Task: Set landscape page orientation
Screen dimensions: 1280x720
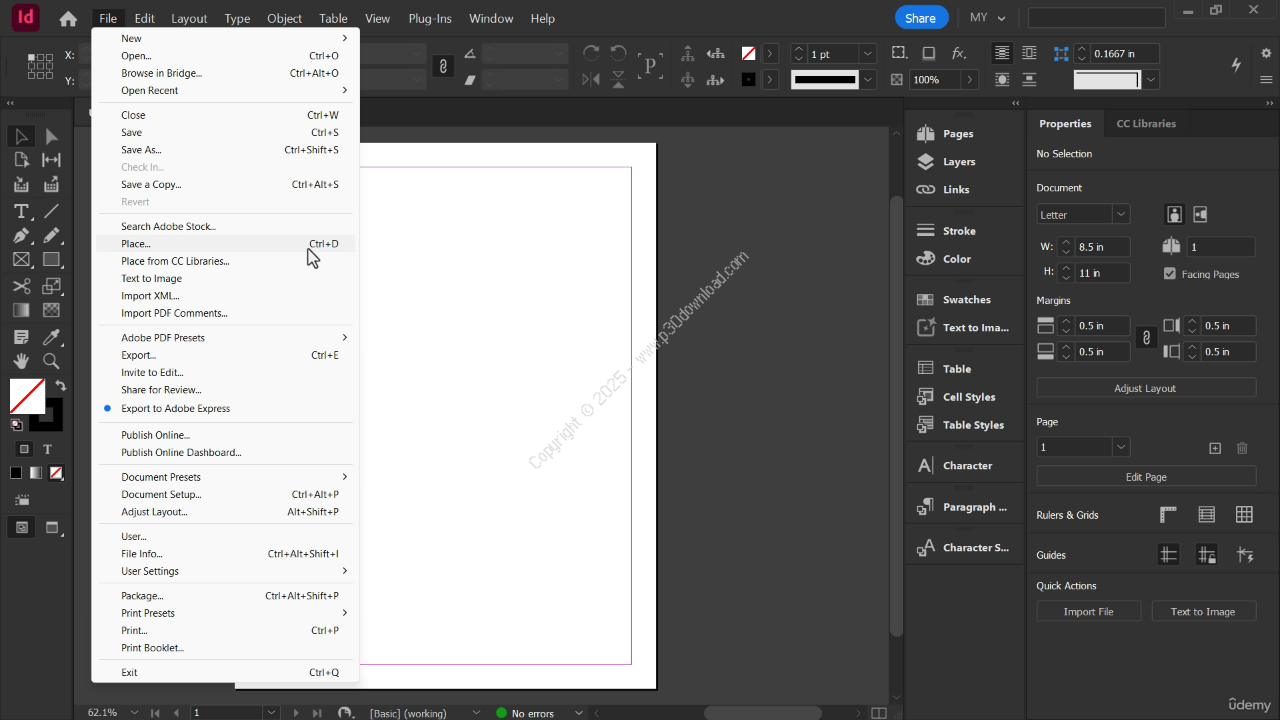Action: point(1200,215)
